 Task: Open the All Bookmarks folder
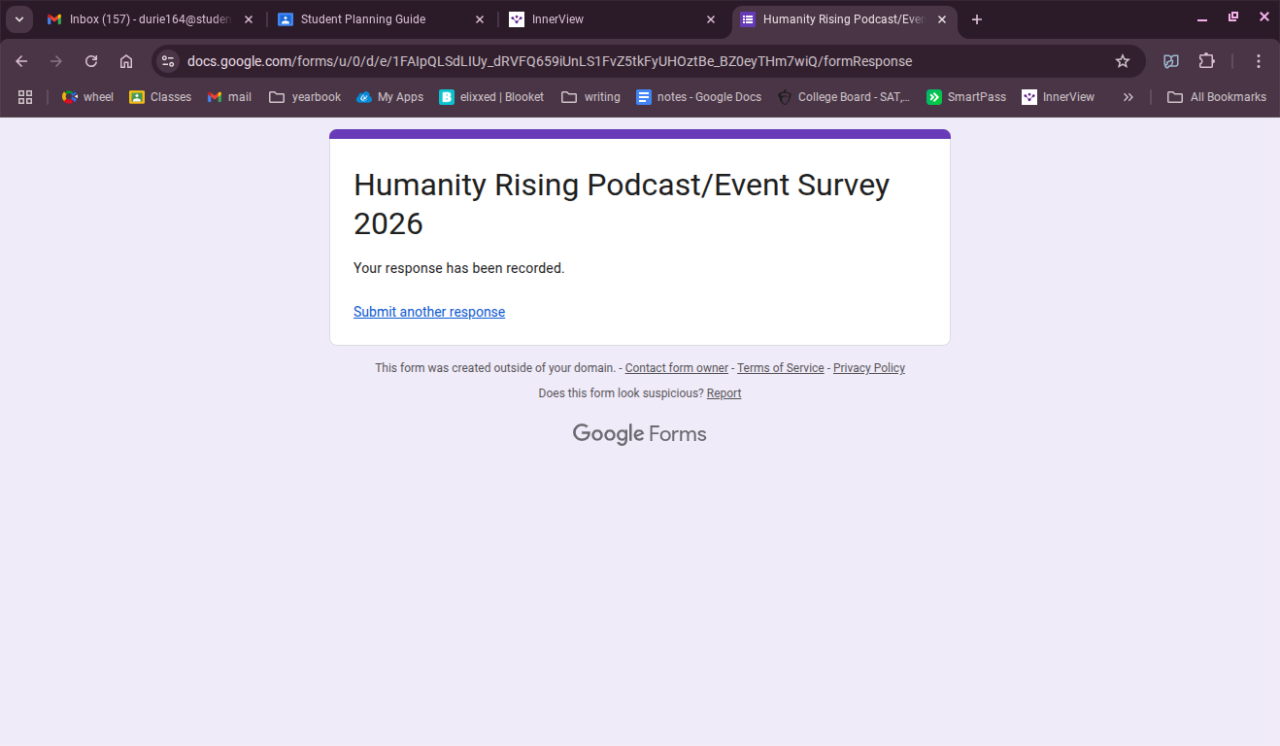point(1217,97)
